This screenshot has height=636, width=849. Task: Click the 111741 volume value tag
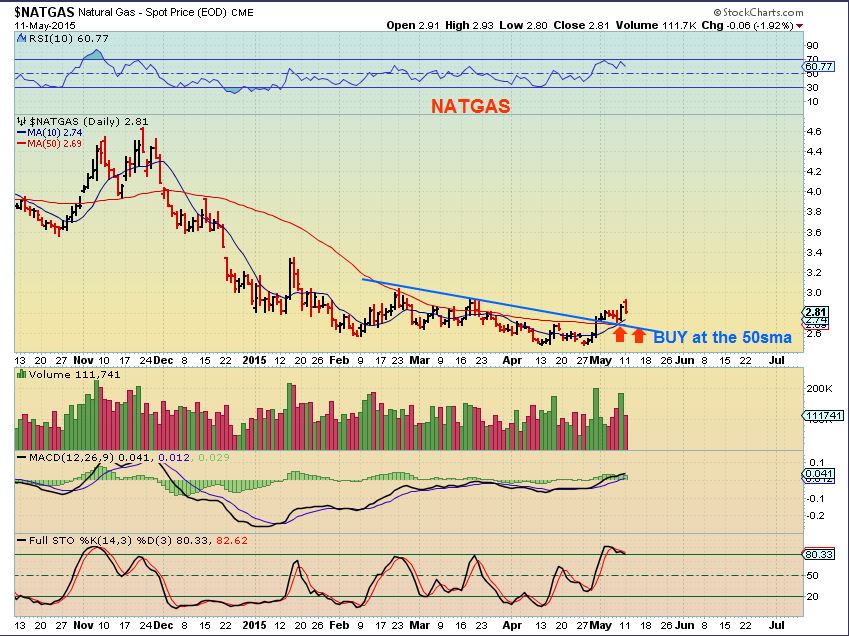pos(823,415)
